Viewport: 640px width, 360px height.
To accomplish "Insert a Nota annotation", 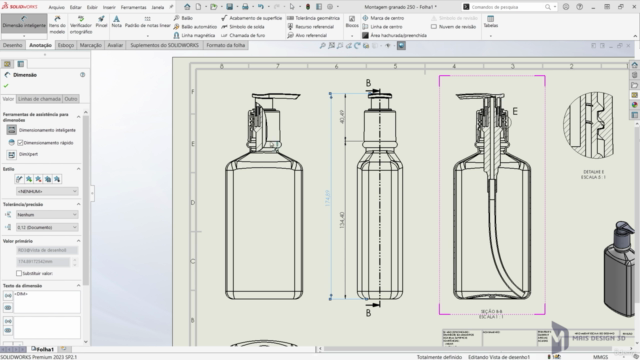I will point(116,22).
